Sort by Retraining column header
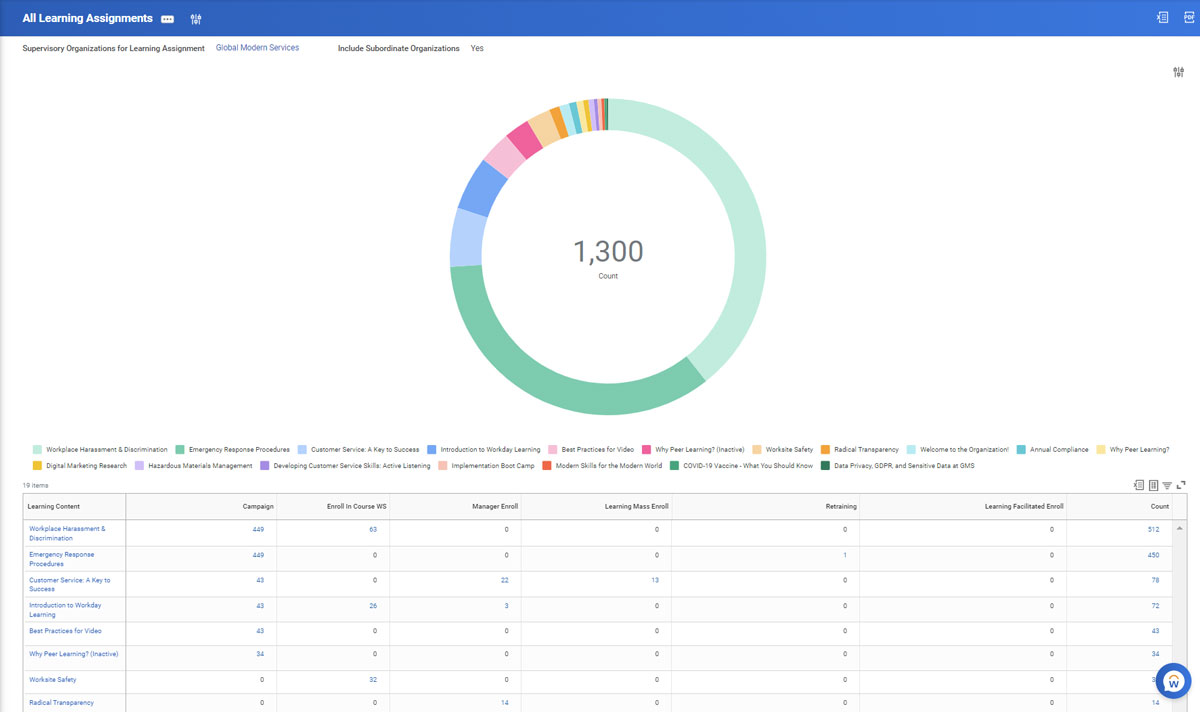The image size is (1200, 712). click(x=765, y=506)
